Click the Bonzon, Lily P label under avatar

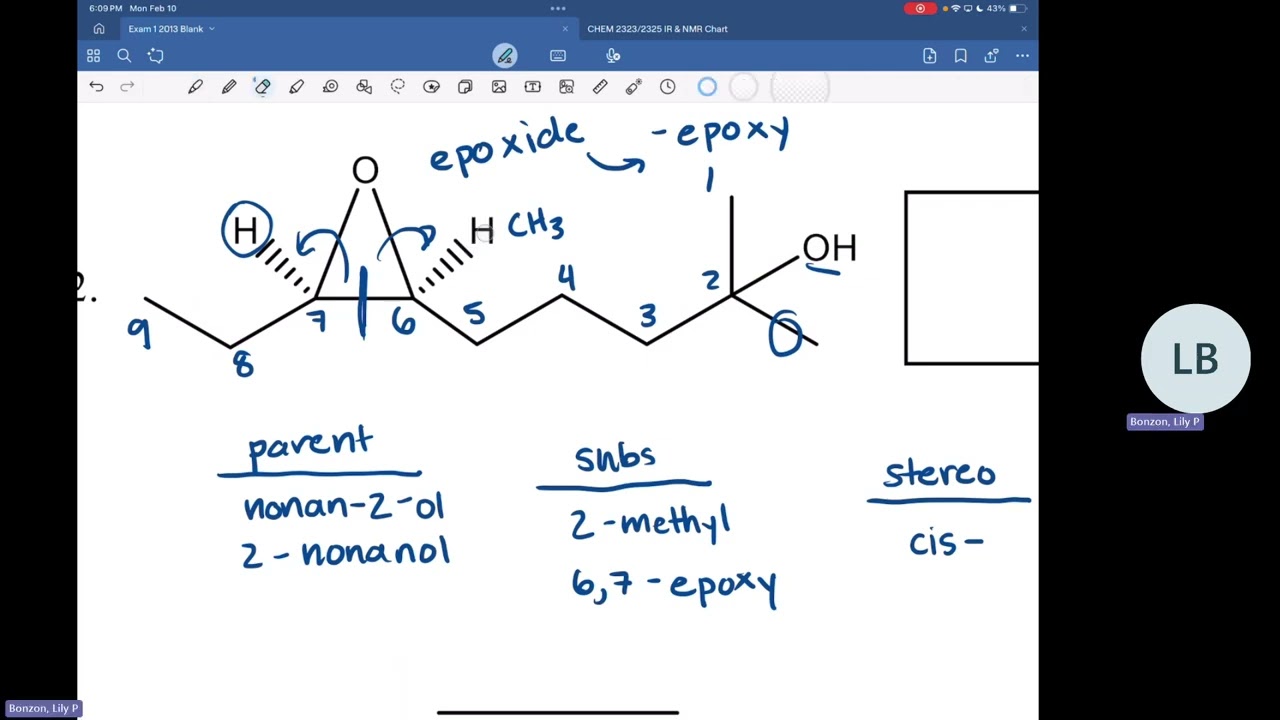click(x=1164, y=422)
